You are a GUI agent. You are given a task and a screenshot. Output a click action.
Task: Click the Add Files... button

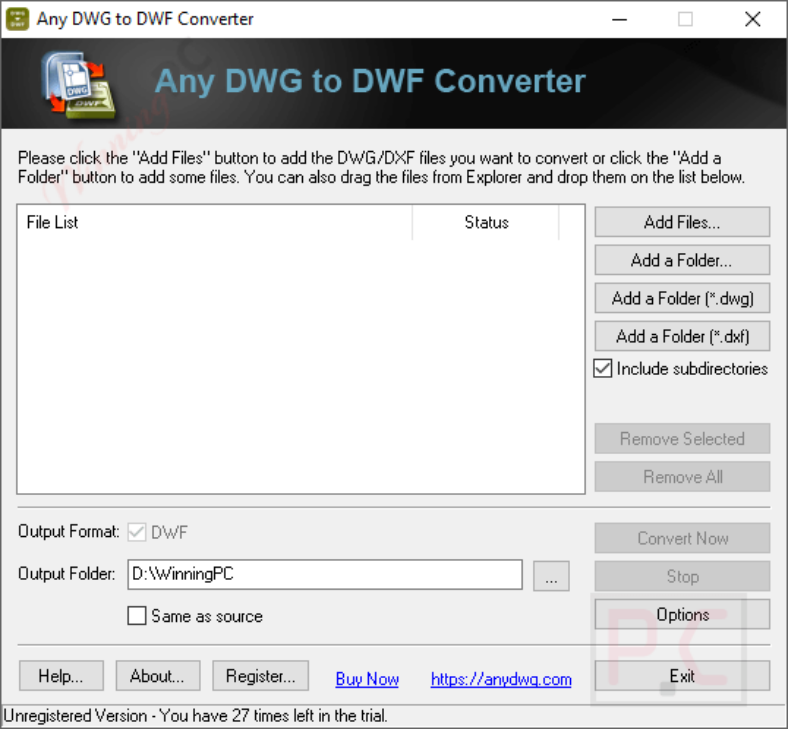click(x=682, y=222)
